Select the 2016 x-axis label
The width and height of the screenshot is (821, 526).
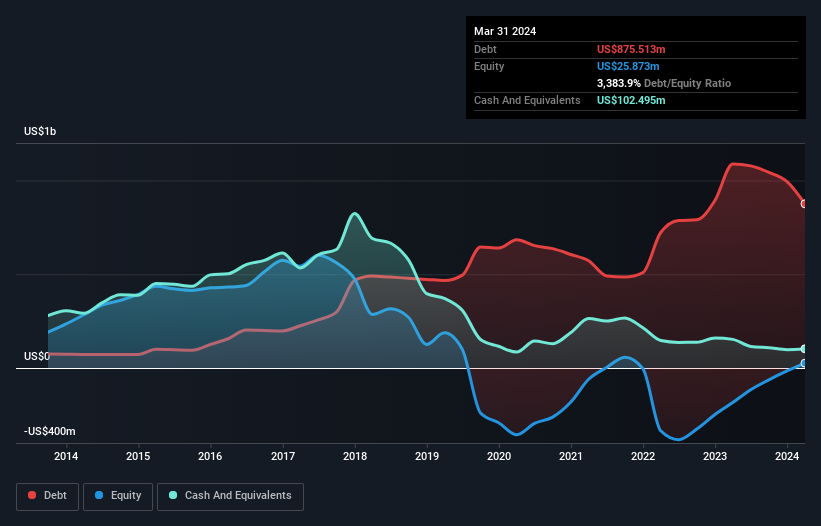210,456
